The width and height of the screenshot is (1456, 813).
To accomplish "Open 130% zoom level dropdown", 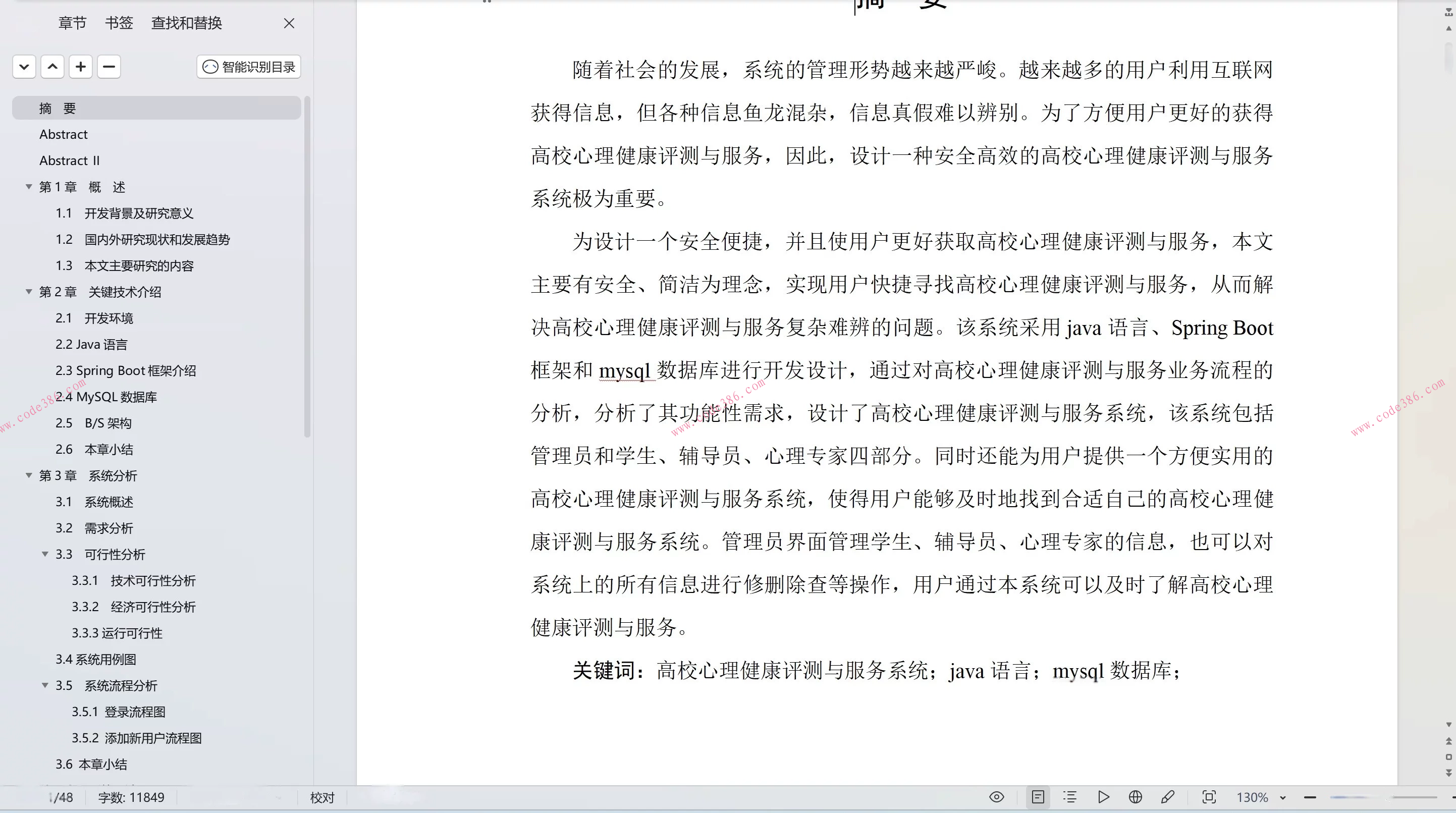I will pyautogui.click(x=1282, y=798).
